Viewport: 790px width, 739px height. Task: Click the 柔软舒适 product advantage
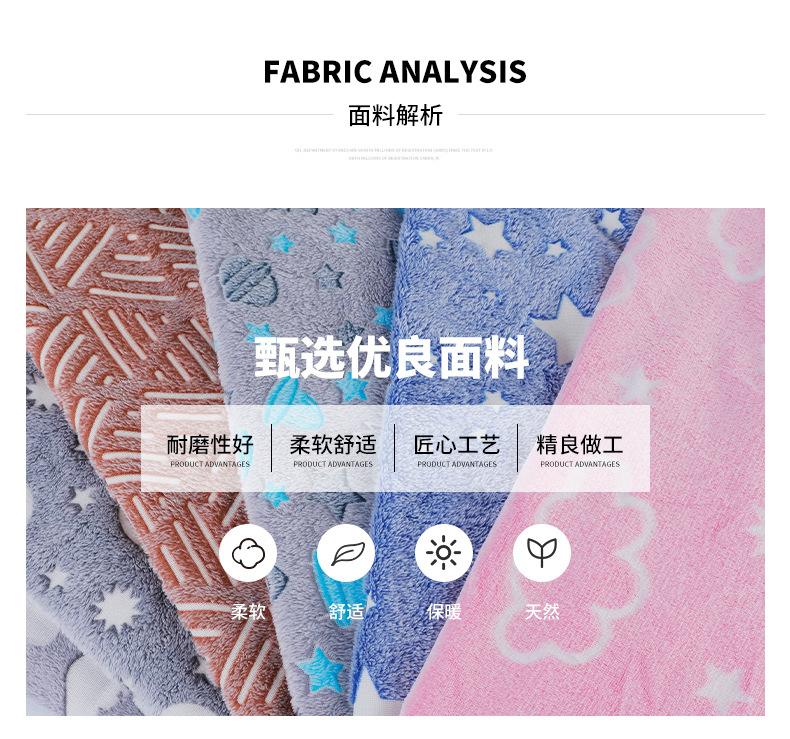click(x=333, y=450)
